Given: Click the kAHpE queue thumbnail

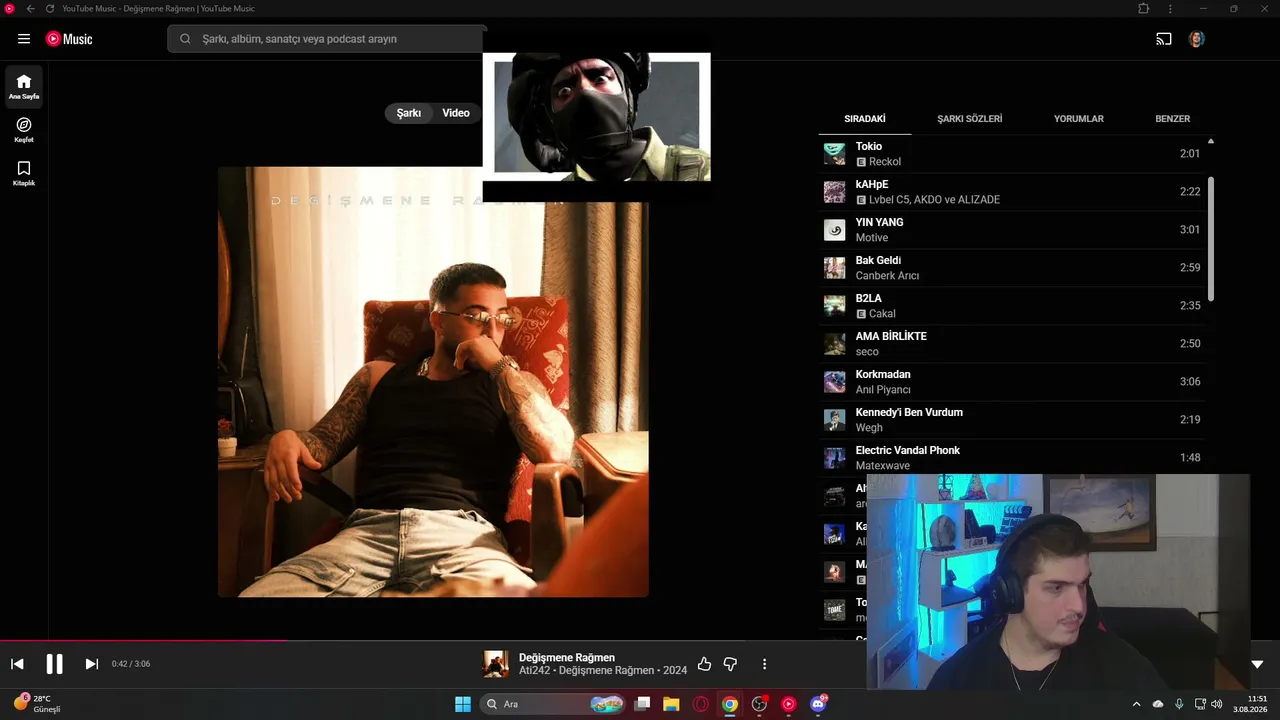Looking at the screenshot, I should [834, 192].
